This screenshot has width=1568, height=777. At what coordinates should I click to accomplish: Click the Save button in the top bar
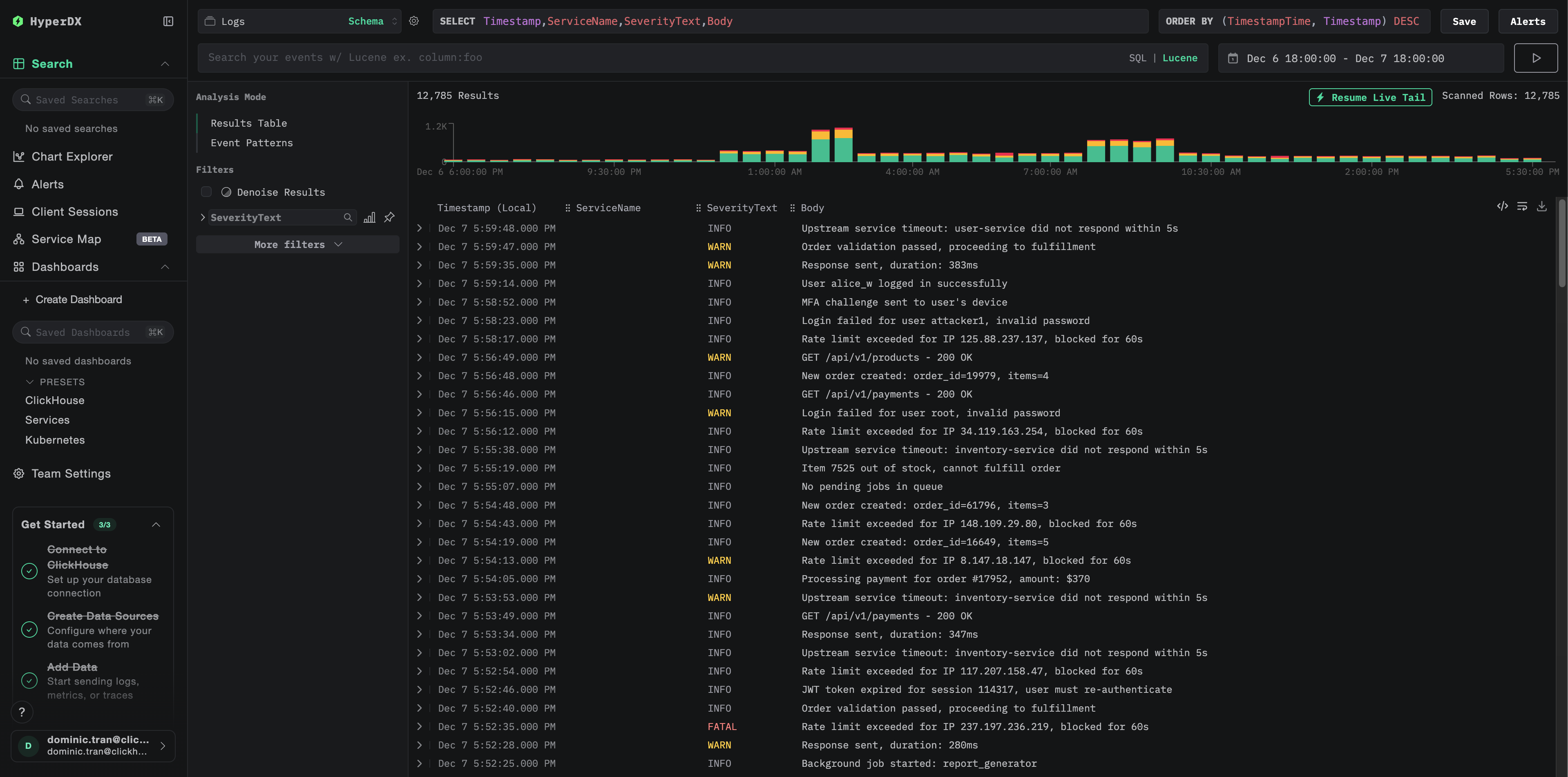(x=1464, y=21)
